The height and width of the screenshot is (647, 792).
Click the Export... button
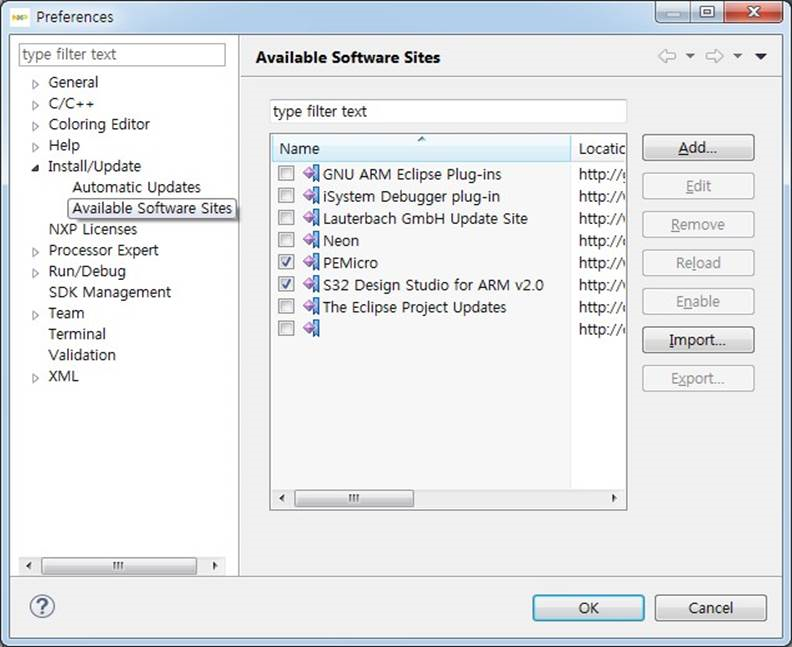click(x=698, y=378)
